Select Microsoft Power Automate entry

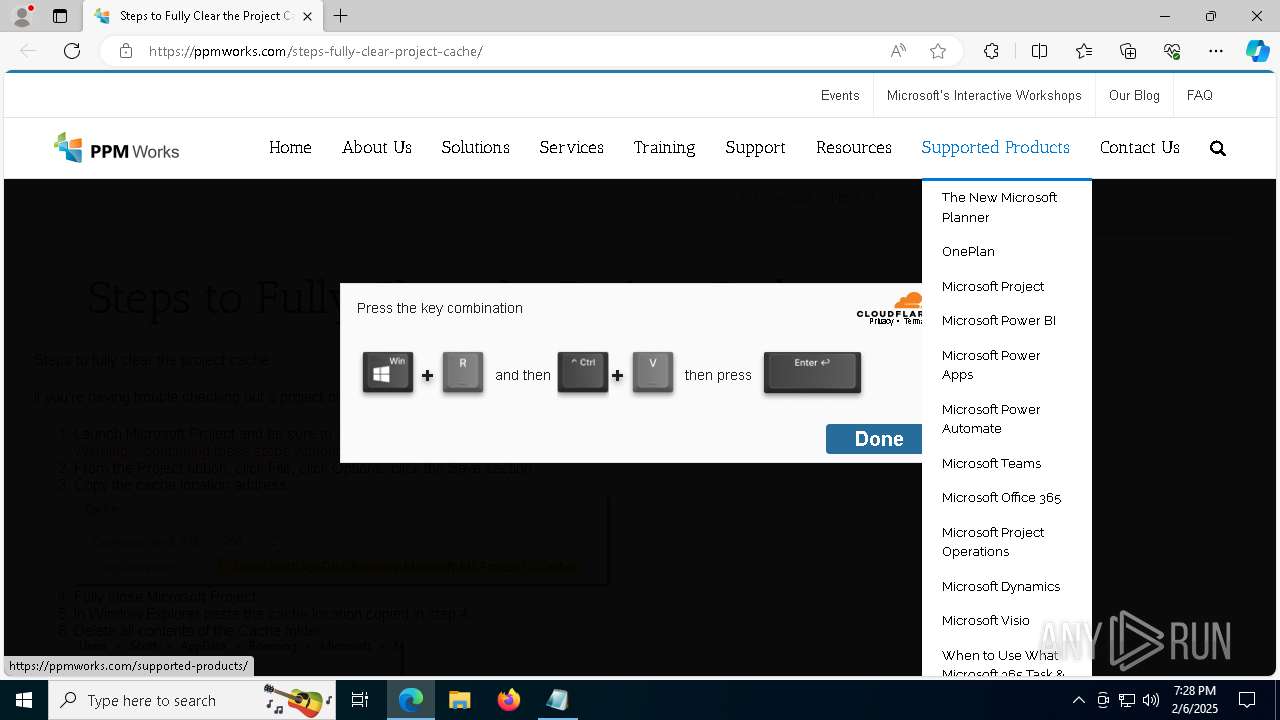click(x=991, y=419)
